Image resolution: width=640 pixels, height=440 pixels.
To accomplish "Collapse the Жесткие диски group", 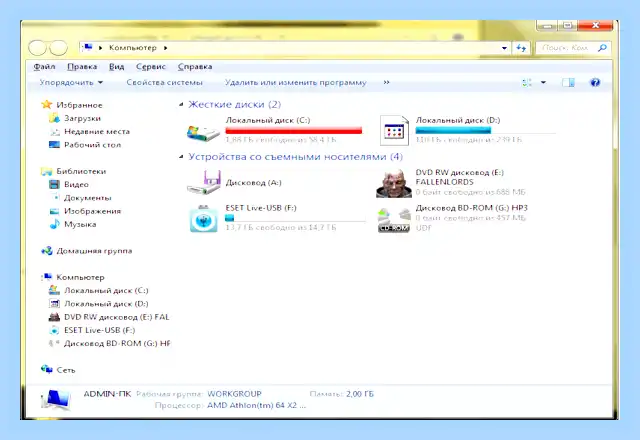I will pos(181,104).
